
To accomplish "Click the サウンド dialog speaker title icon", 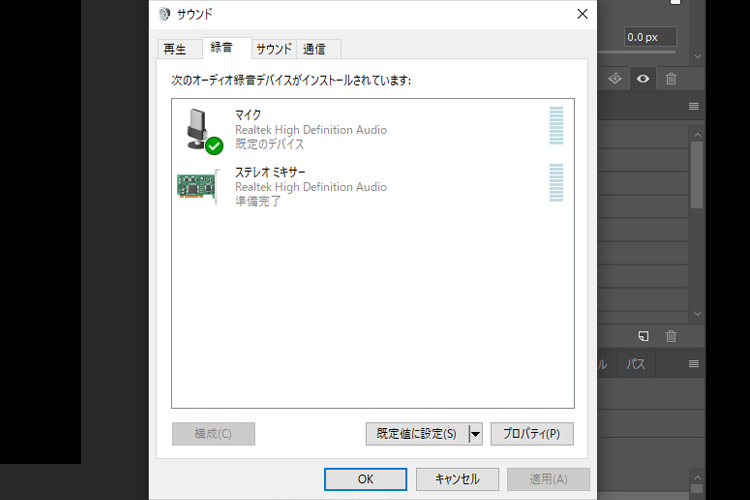I will pos(164,14).
